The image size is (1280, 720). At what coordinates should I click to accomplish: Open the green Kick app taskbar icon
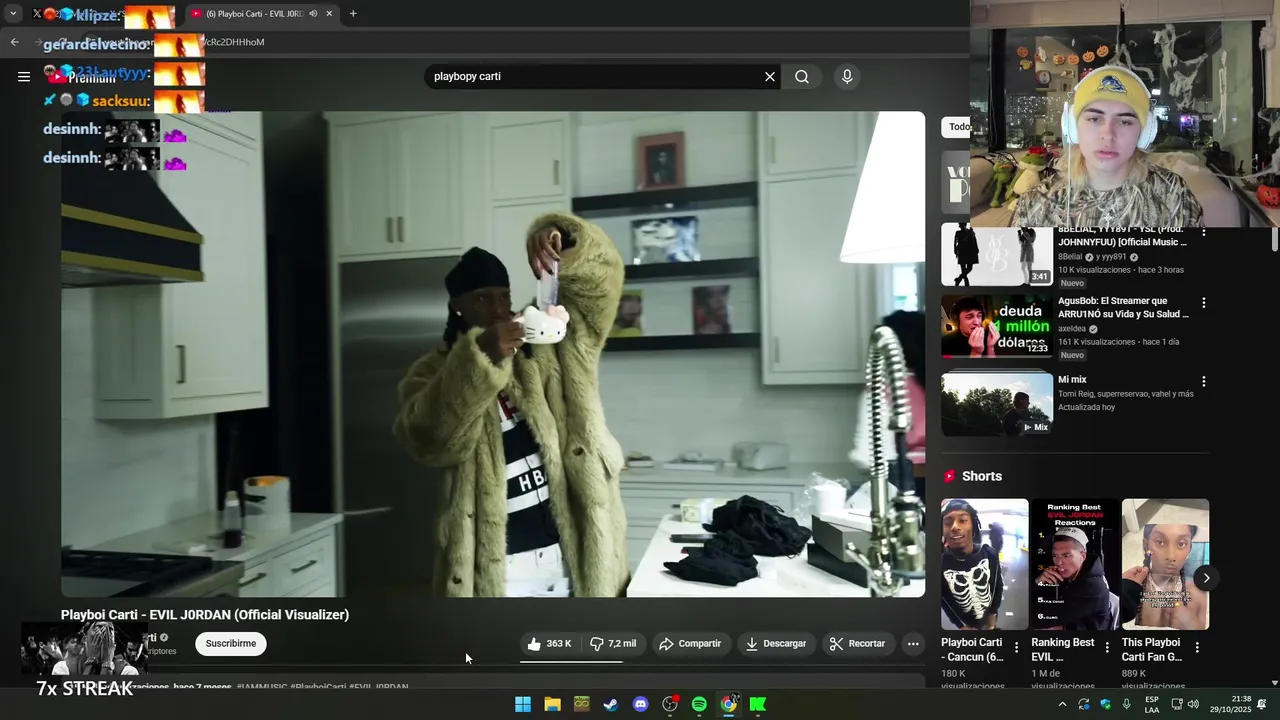(758, 704)
